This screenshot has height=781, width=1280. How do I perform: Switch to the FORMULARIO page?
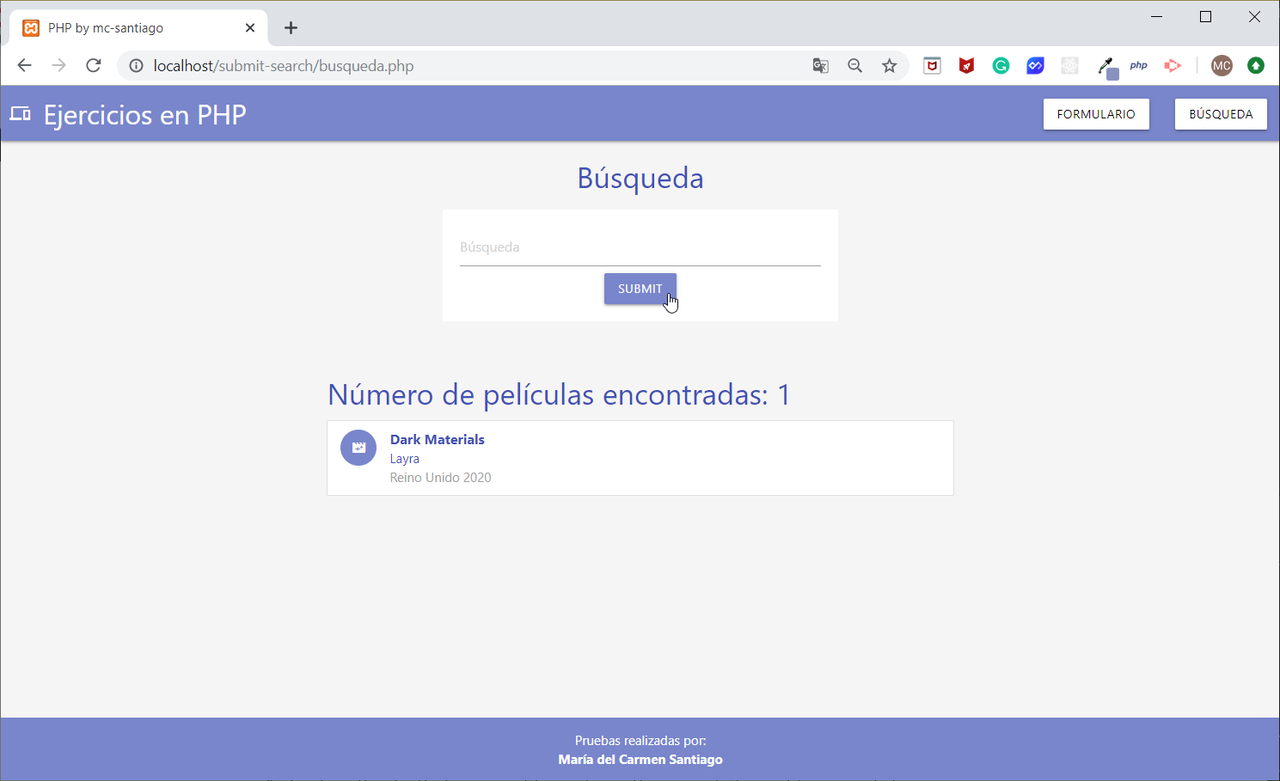click(1096, 114)
